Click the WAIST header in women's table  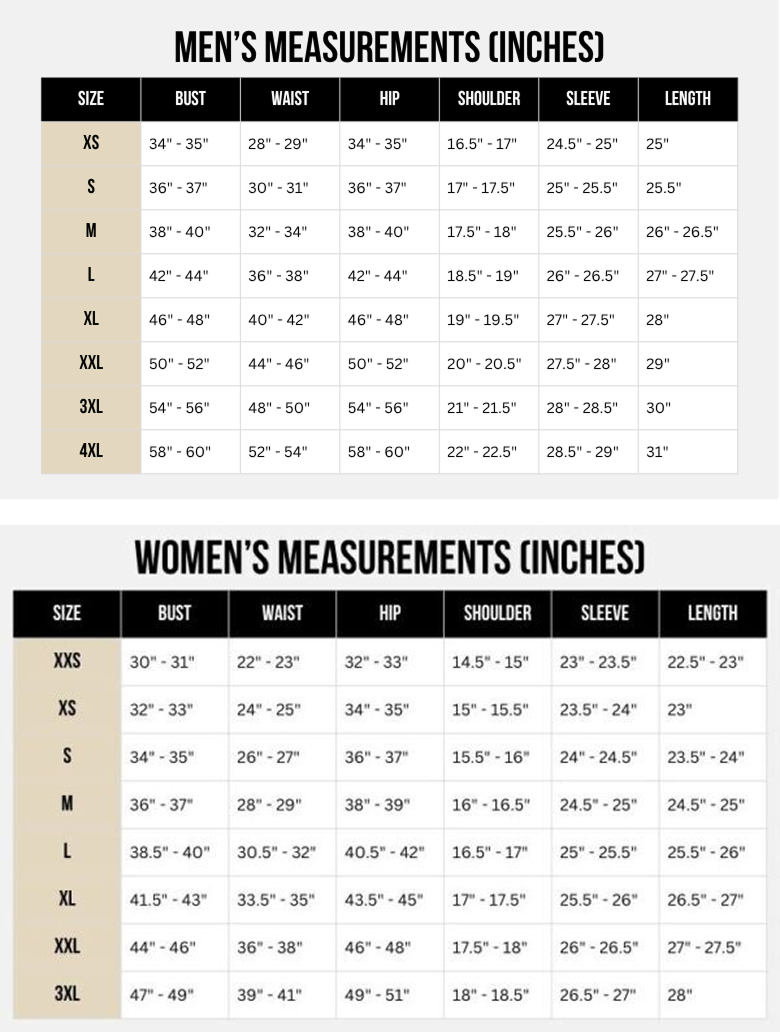(282, 612)
